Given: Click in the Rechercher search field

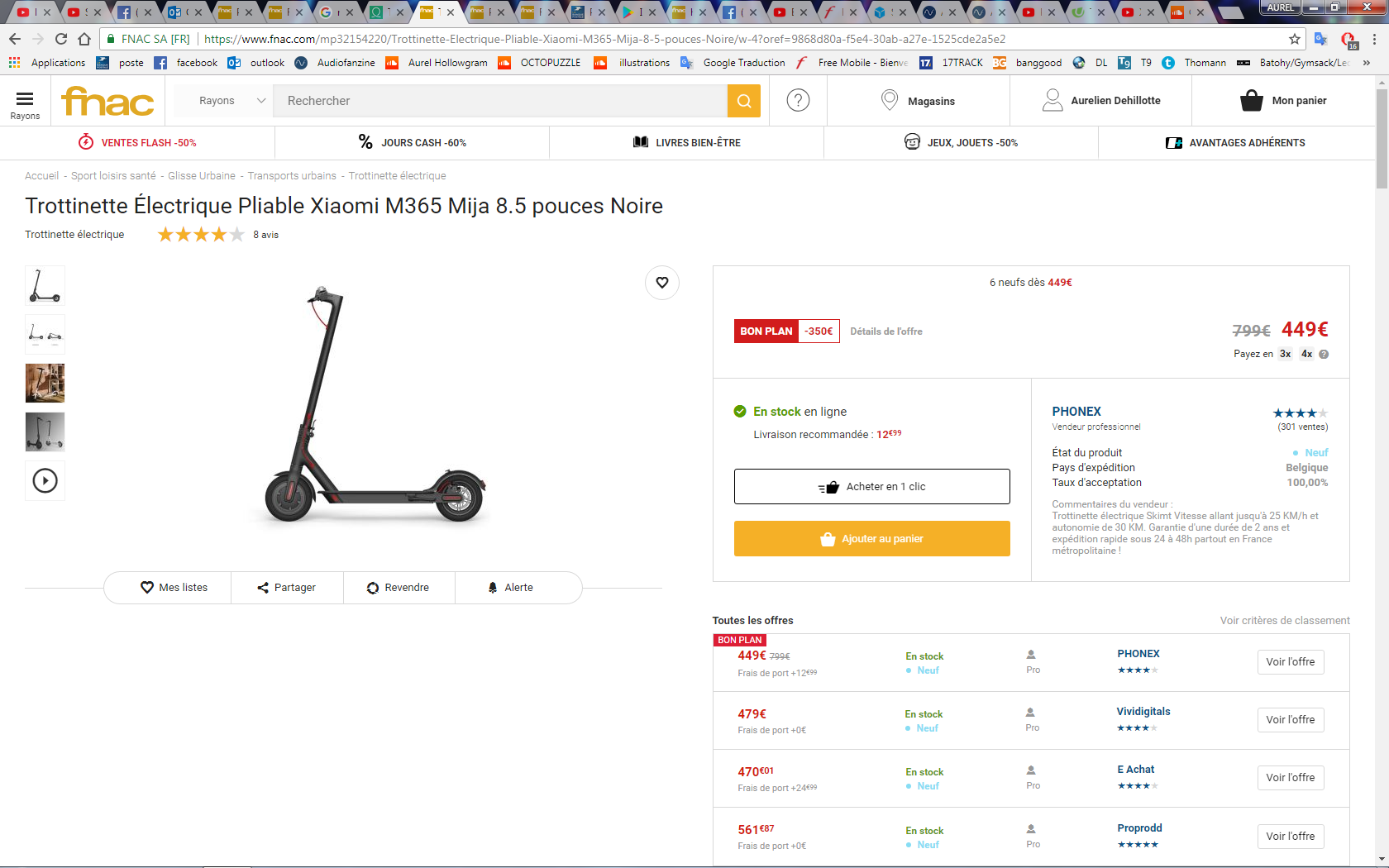Looking at the screenshot, I should pos(500,101).
